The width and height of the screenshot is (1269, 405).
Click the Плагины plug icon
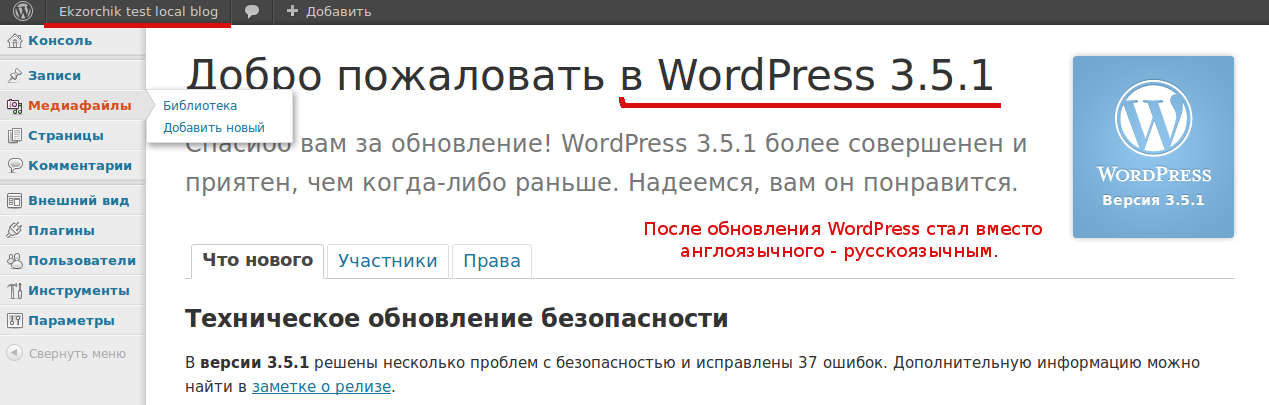pyautogui.click(x=14, y=231)
